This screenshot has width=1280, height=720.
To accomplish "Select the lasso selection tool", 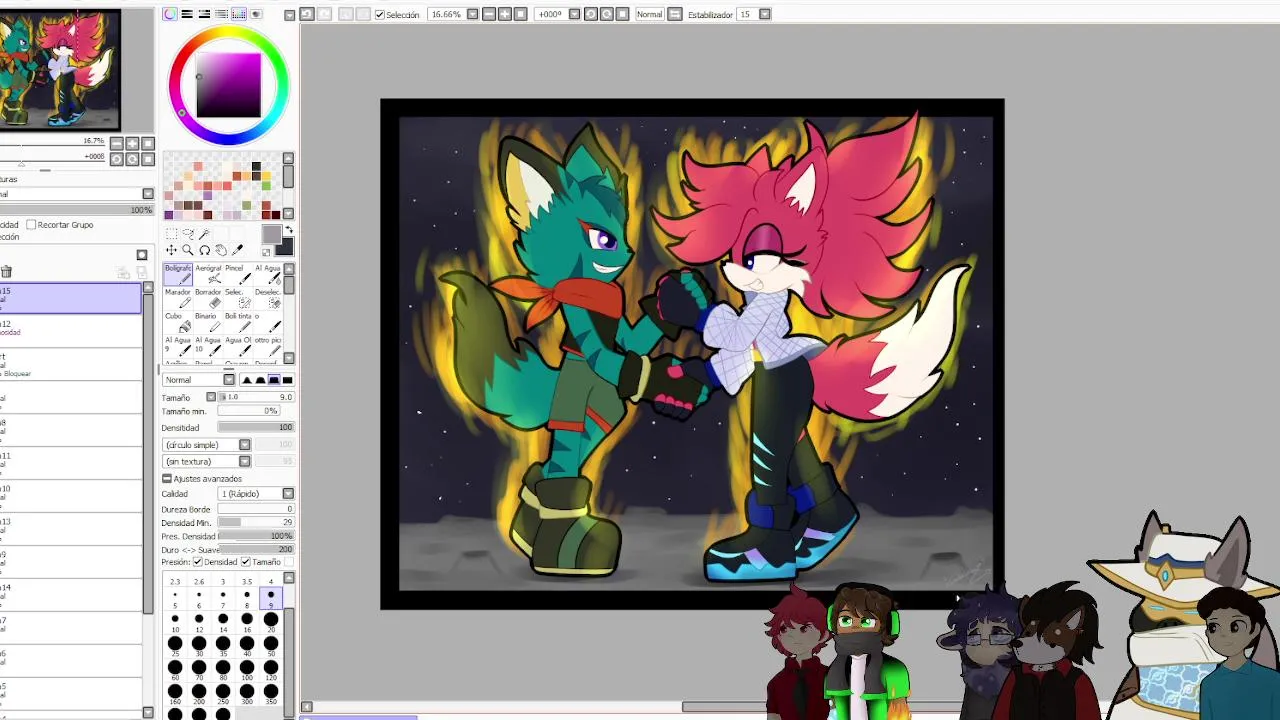I will (188, 234).
